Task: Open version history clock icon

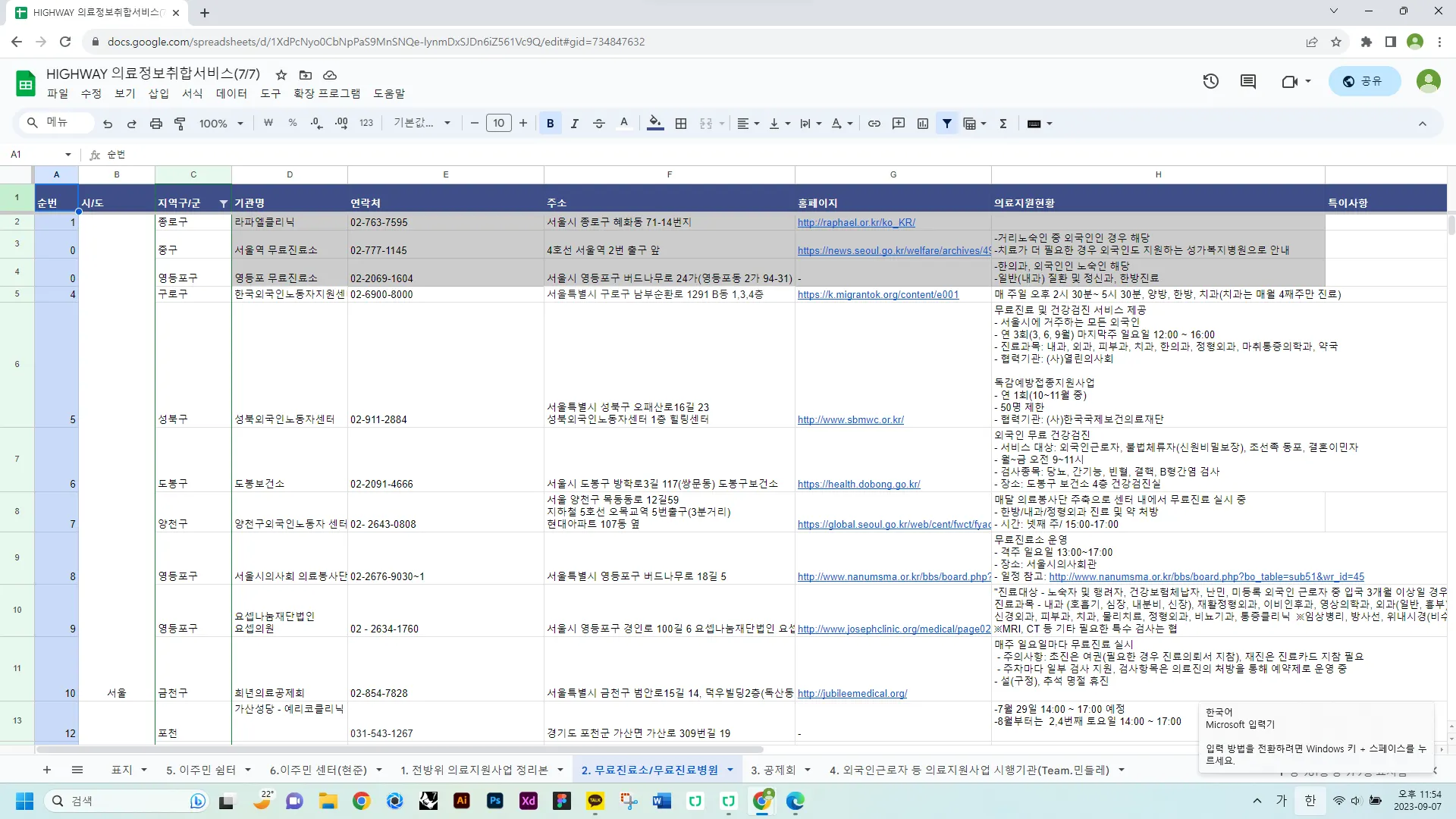Action: point(1210,81)
